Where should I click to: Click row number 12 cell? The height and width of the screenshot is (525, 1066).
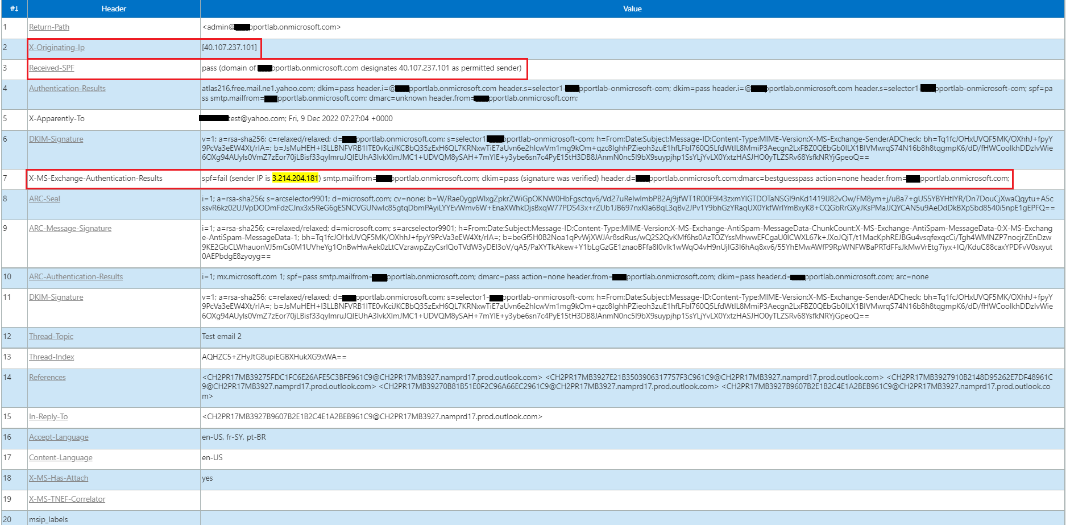coord(12,336)
